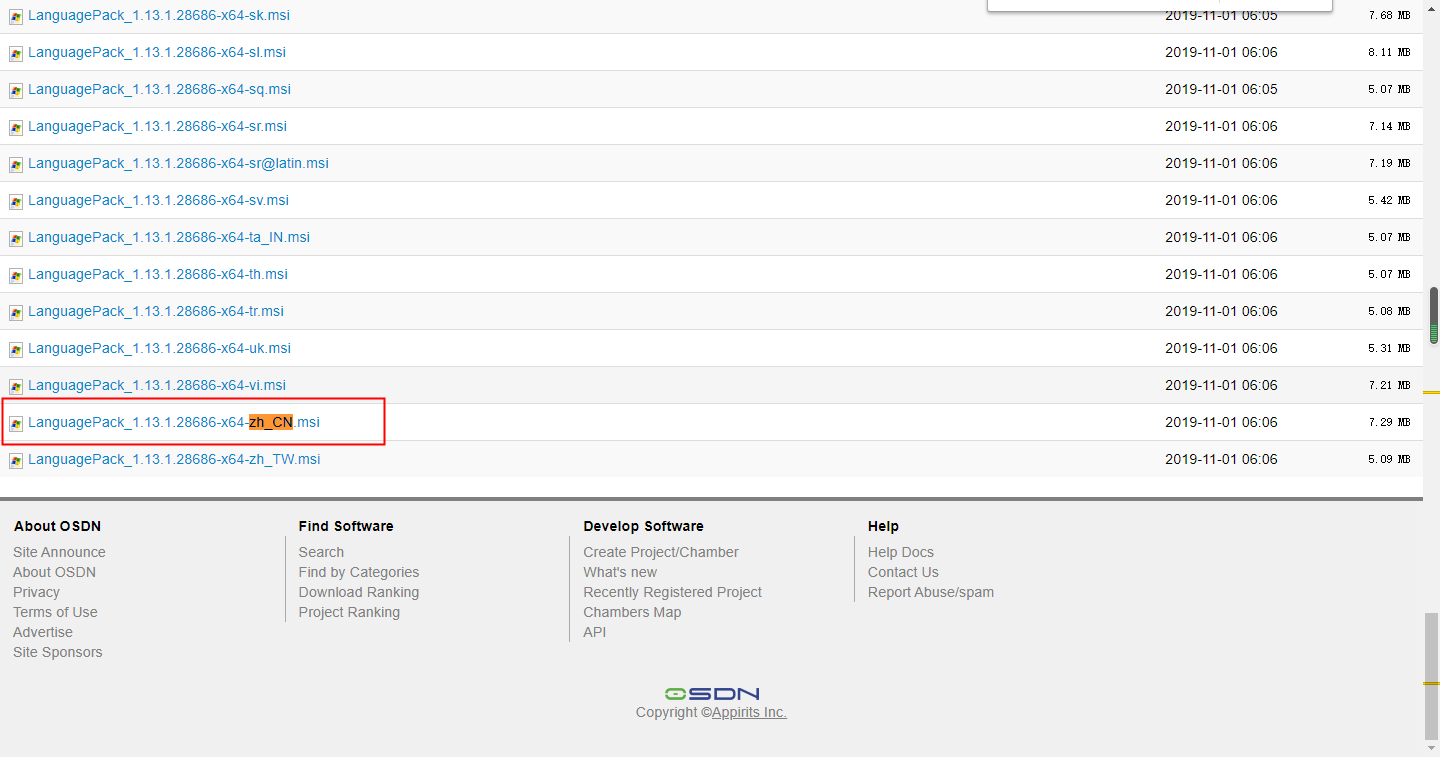The width and height of the screenshot is (1440, 757).
Task: Click the msi file icon beside the sl language pack
Action: [16, 54]
